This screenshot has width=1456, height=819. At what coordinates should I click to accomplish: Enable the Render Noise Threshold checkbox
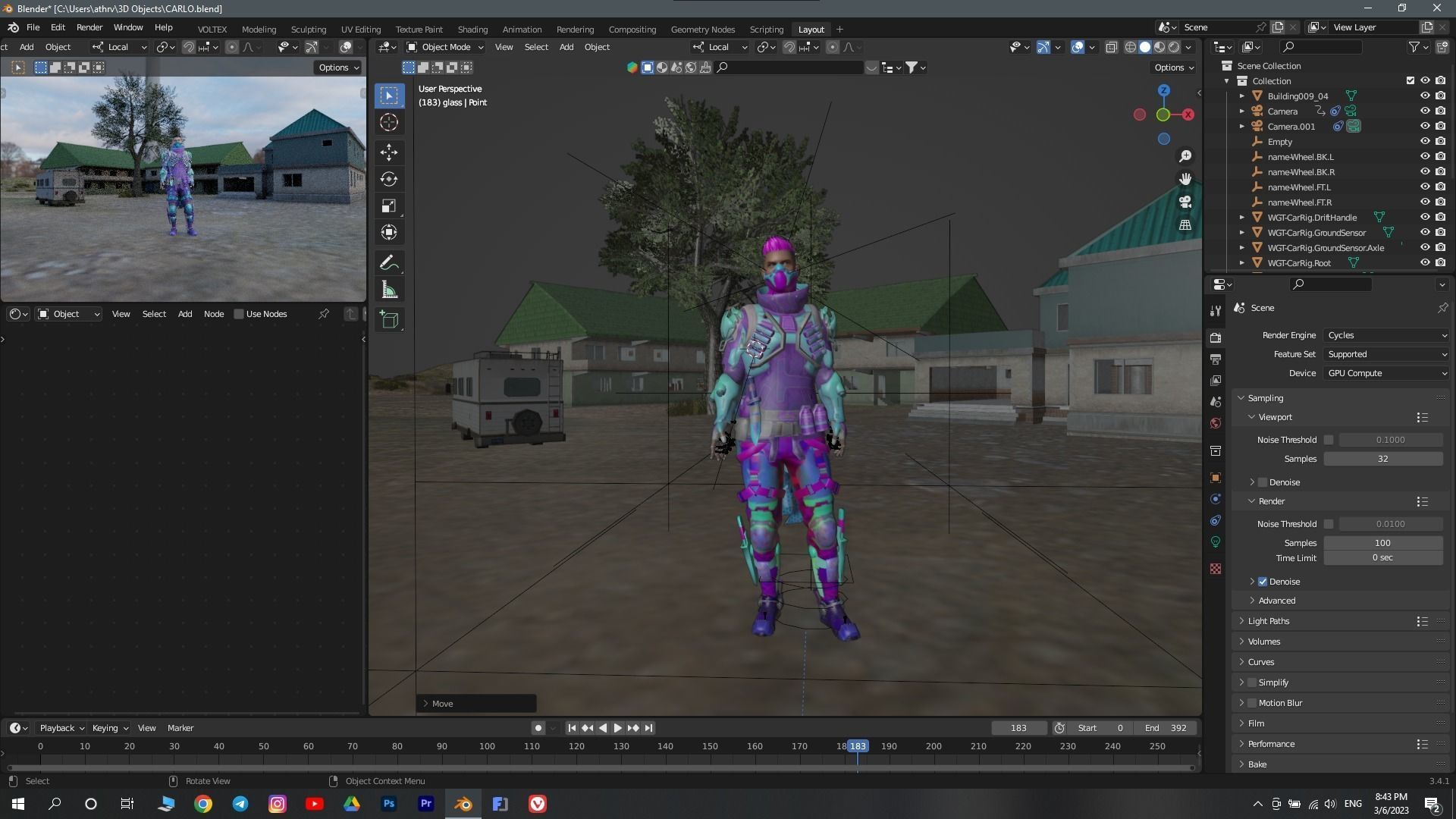coord(1329,524)
